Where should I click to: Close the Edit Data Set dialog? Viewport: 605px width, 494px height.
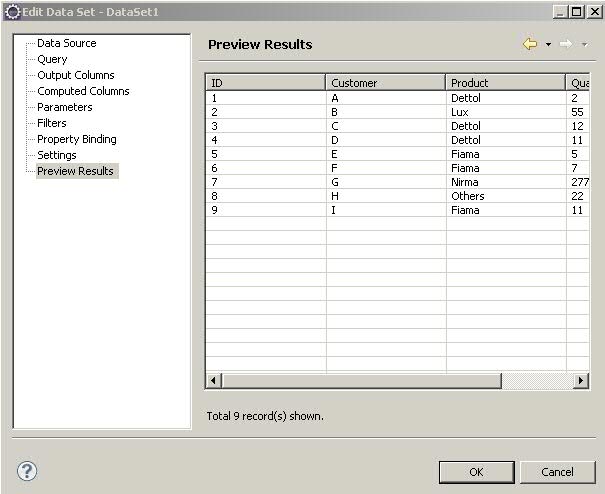(595, 12)
